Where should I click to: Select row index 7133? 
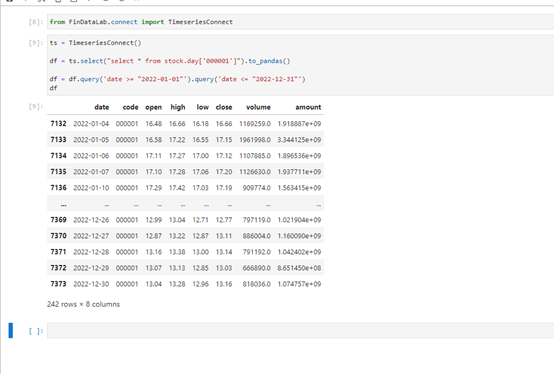58,139
